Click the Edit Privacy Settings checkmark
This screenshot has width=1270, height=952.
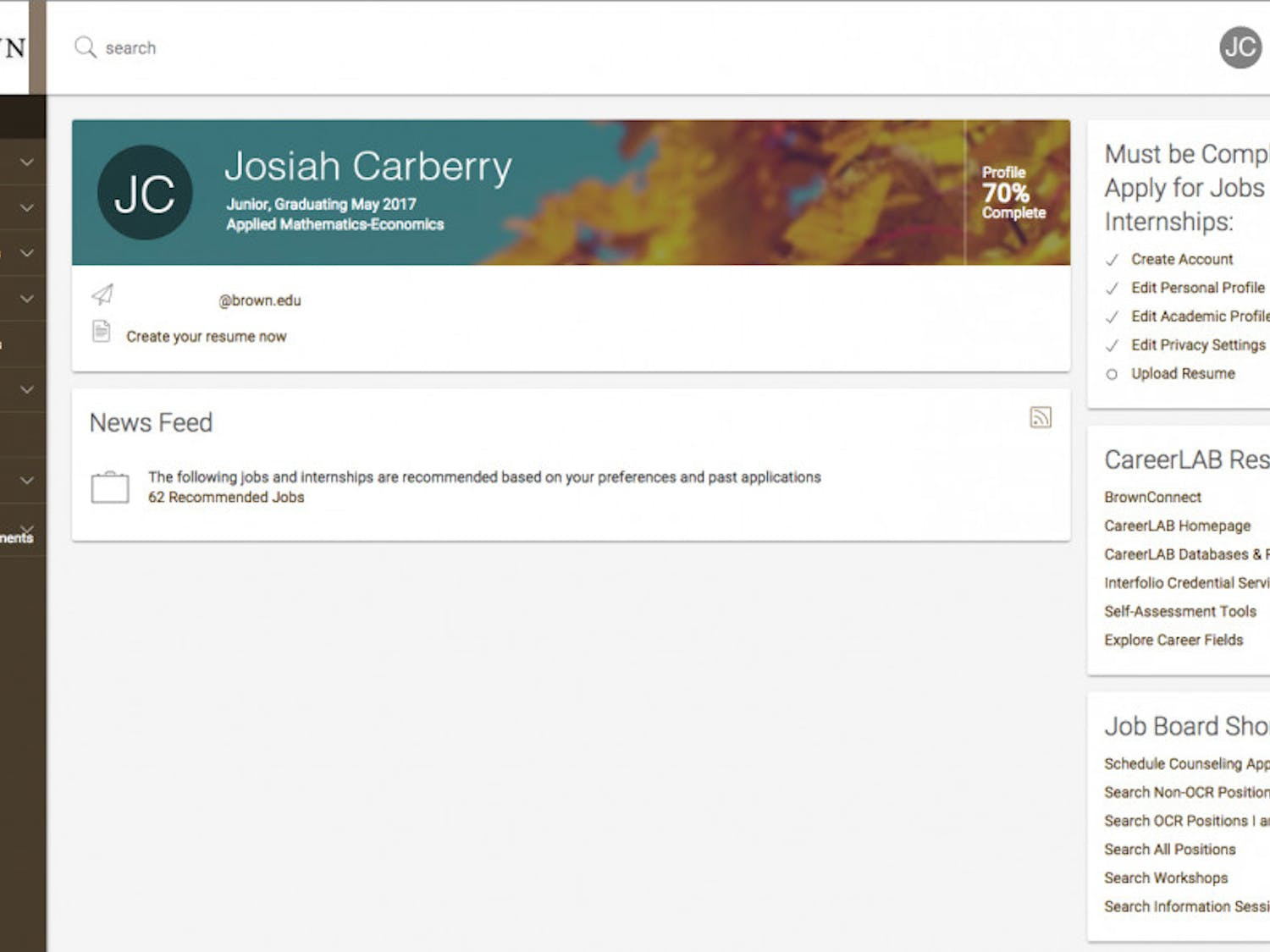click(1112, 345)
